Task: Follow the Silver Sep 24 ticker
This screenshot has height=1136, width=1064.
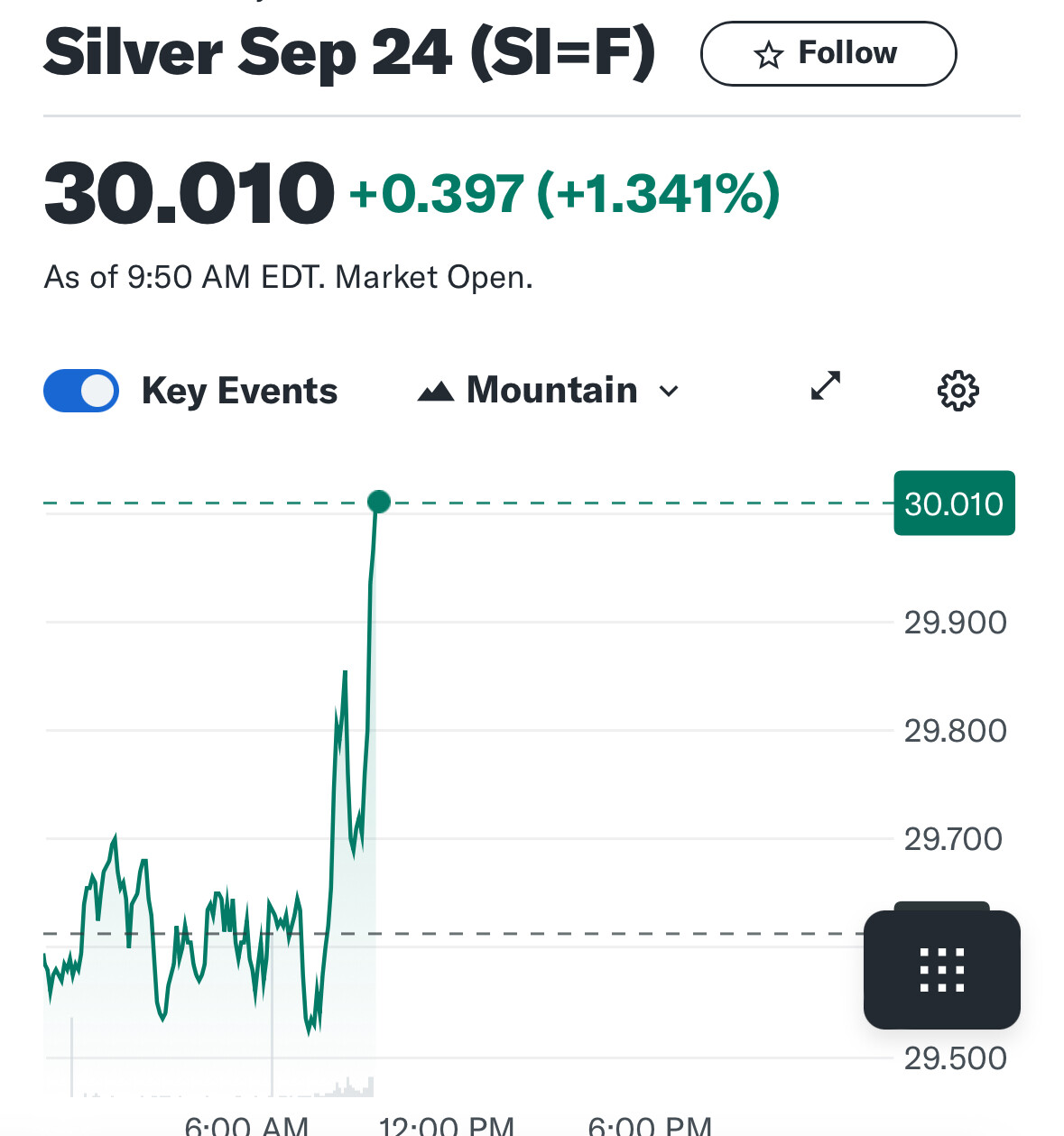Action: pos(828,53)
